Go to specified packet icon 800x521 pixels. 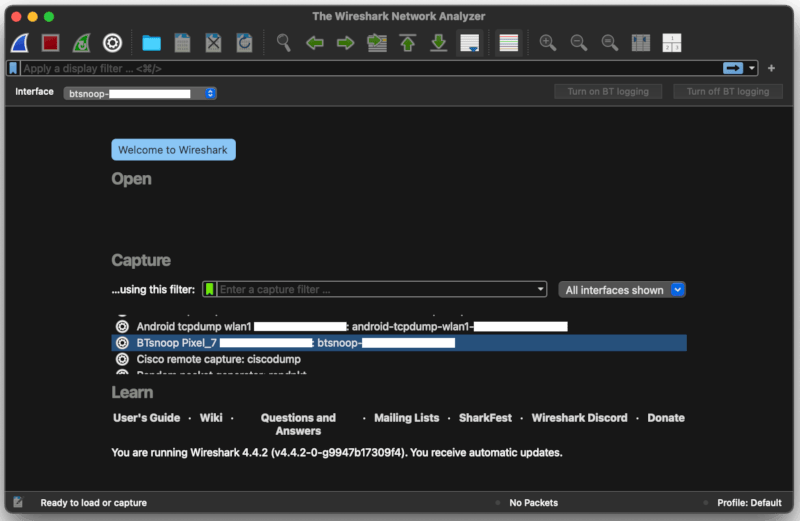[377, 43]
